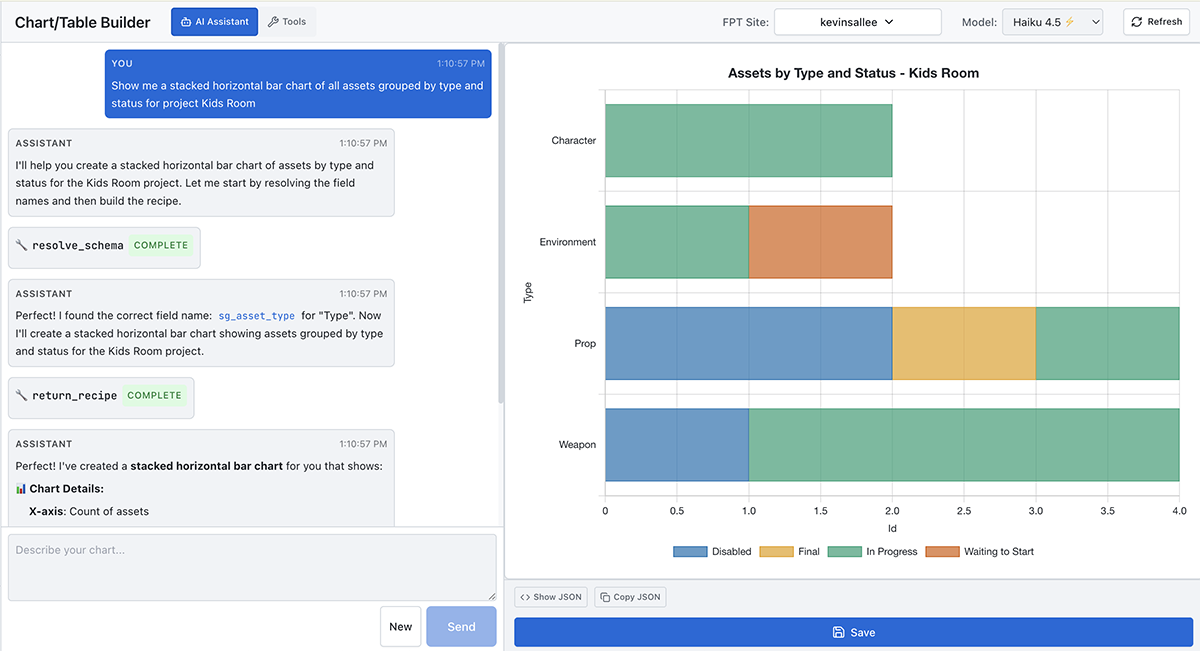Select the orange Waiting to Start color swatch

point(943,551)
